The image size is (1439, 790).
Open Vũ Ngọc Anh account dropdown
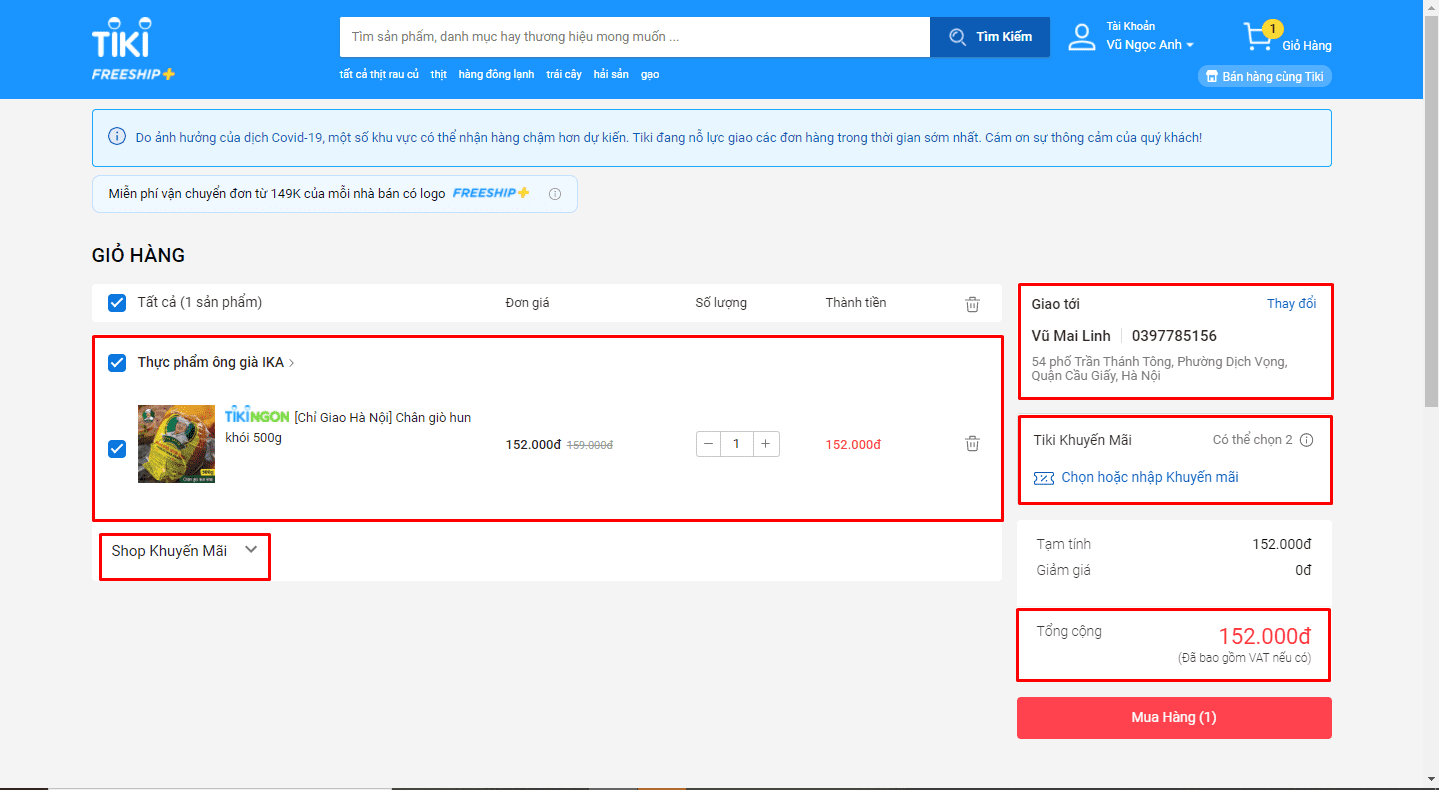pyautogui.click(x=1150, y=45)
